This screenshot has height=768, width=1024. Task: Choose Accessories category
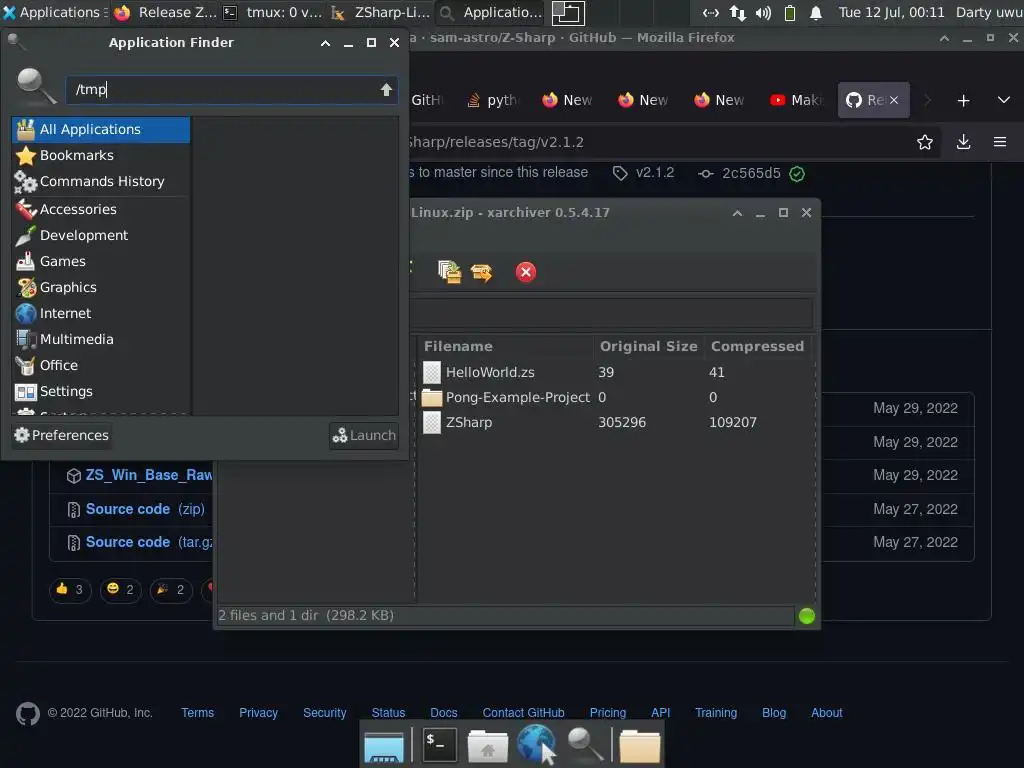[x=101, y=210]
